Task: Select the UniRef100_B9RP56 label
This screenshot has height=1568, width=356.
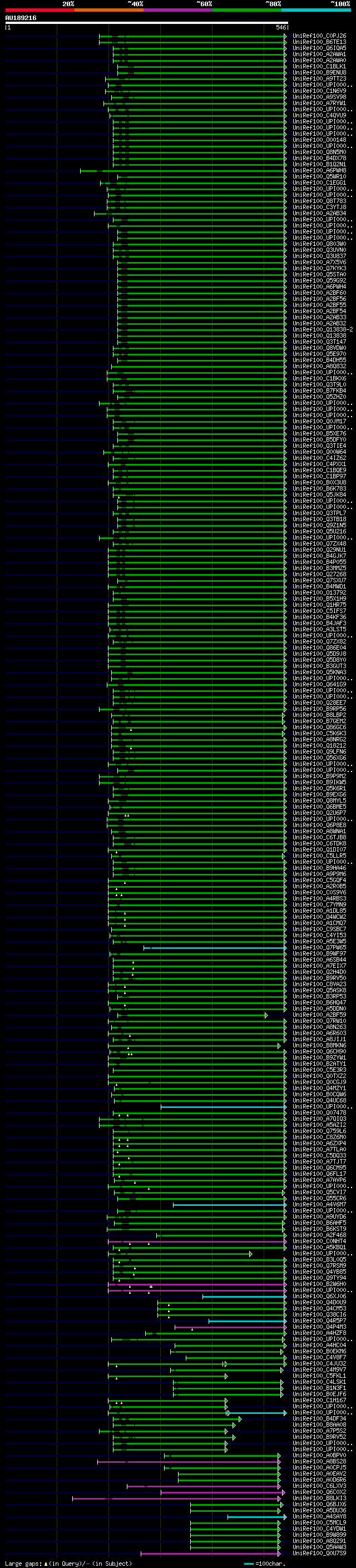Action: point(319,709)
